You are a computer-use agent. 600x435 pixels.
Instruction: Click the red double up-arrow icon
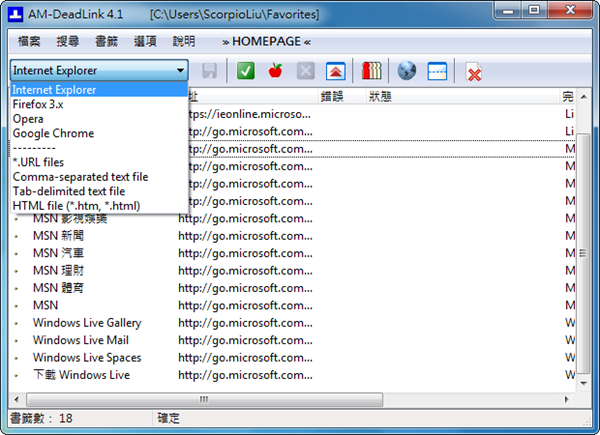(336, 71)
